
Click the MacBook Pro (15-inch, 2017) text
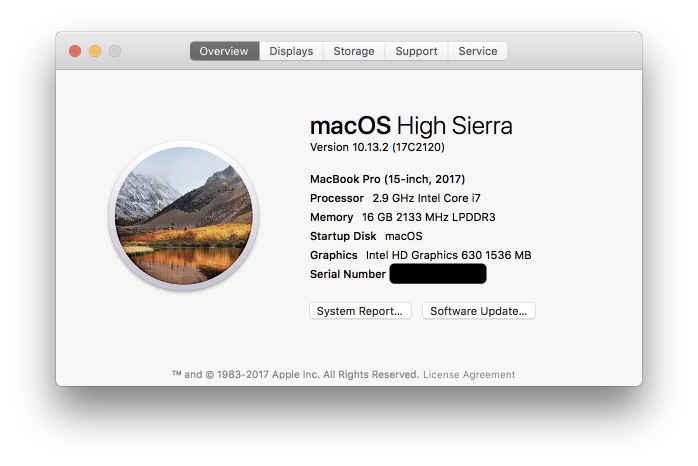click(387, 179)
